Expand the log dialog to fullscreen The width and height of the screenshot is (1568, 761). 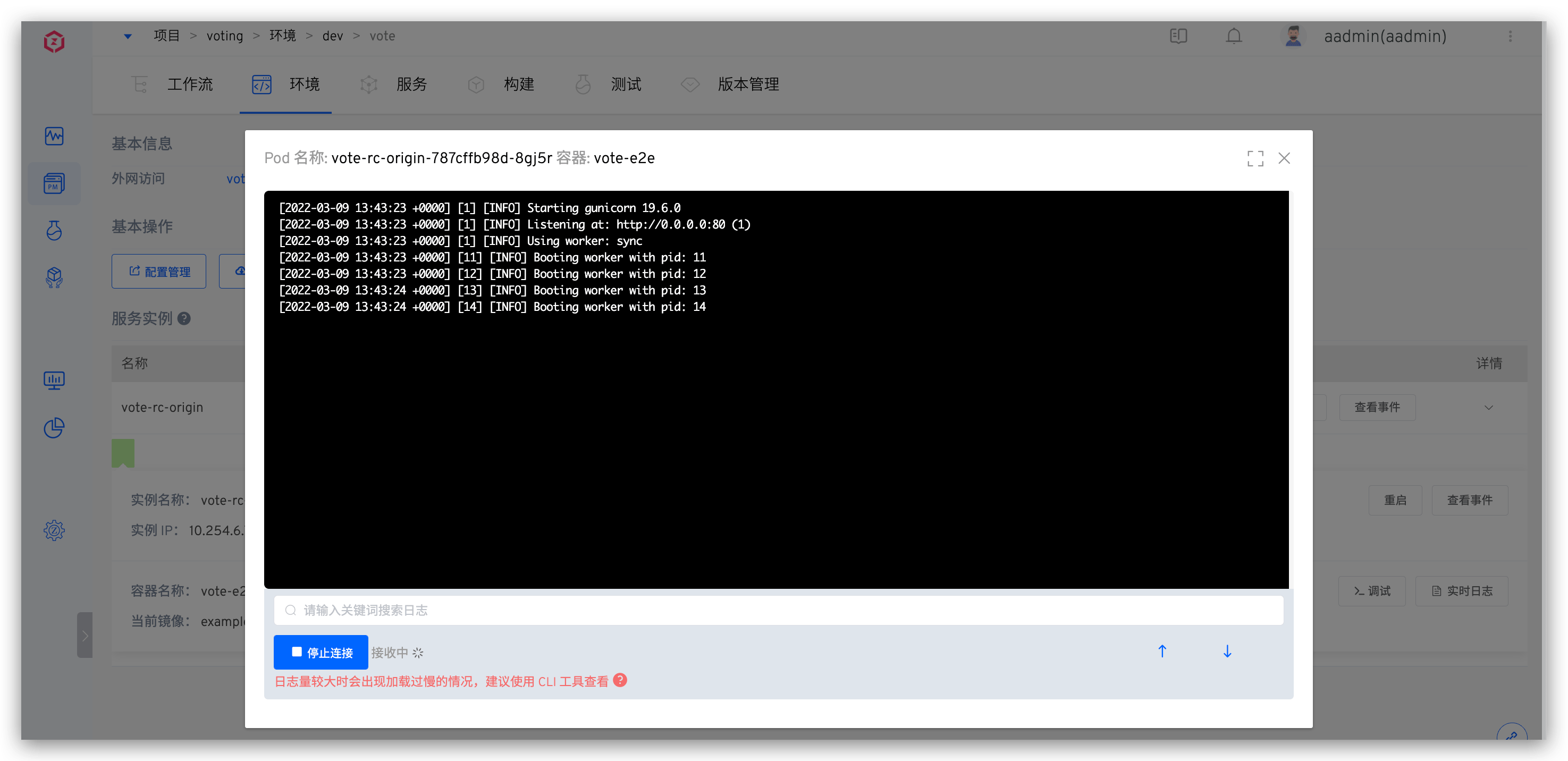tap(1255, 158)
